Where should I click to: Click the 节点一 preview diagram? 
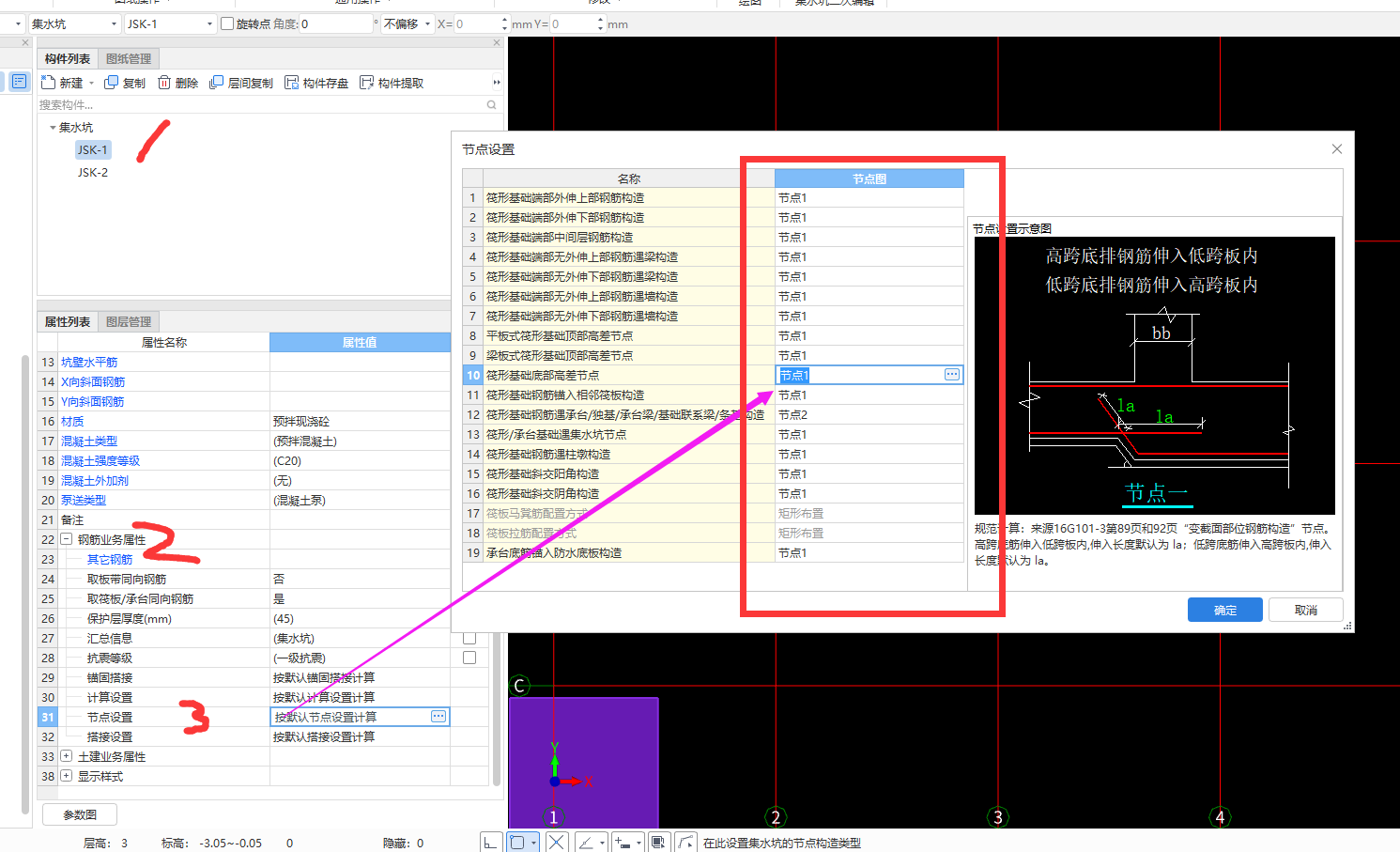(1155, 375)
